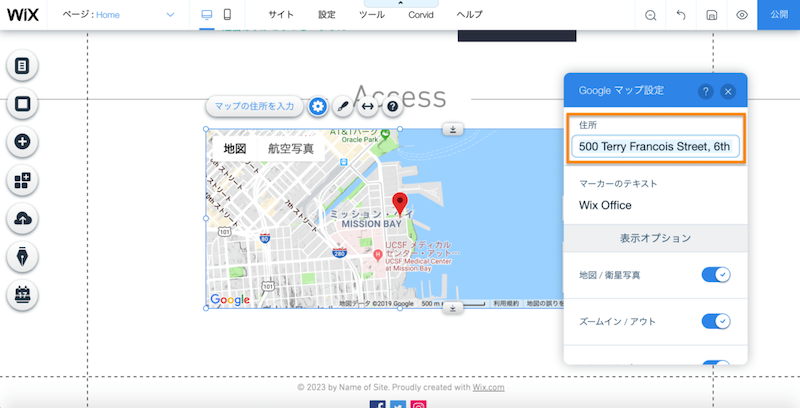The height and width of the screenshot is (408, 800).
Task: Collapse the top bar using the arrow tab
Action: click(401, 3)
